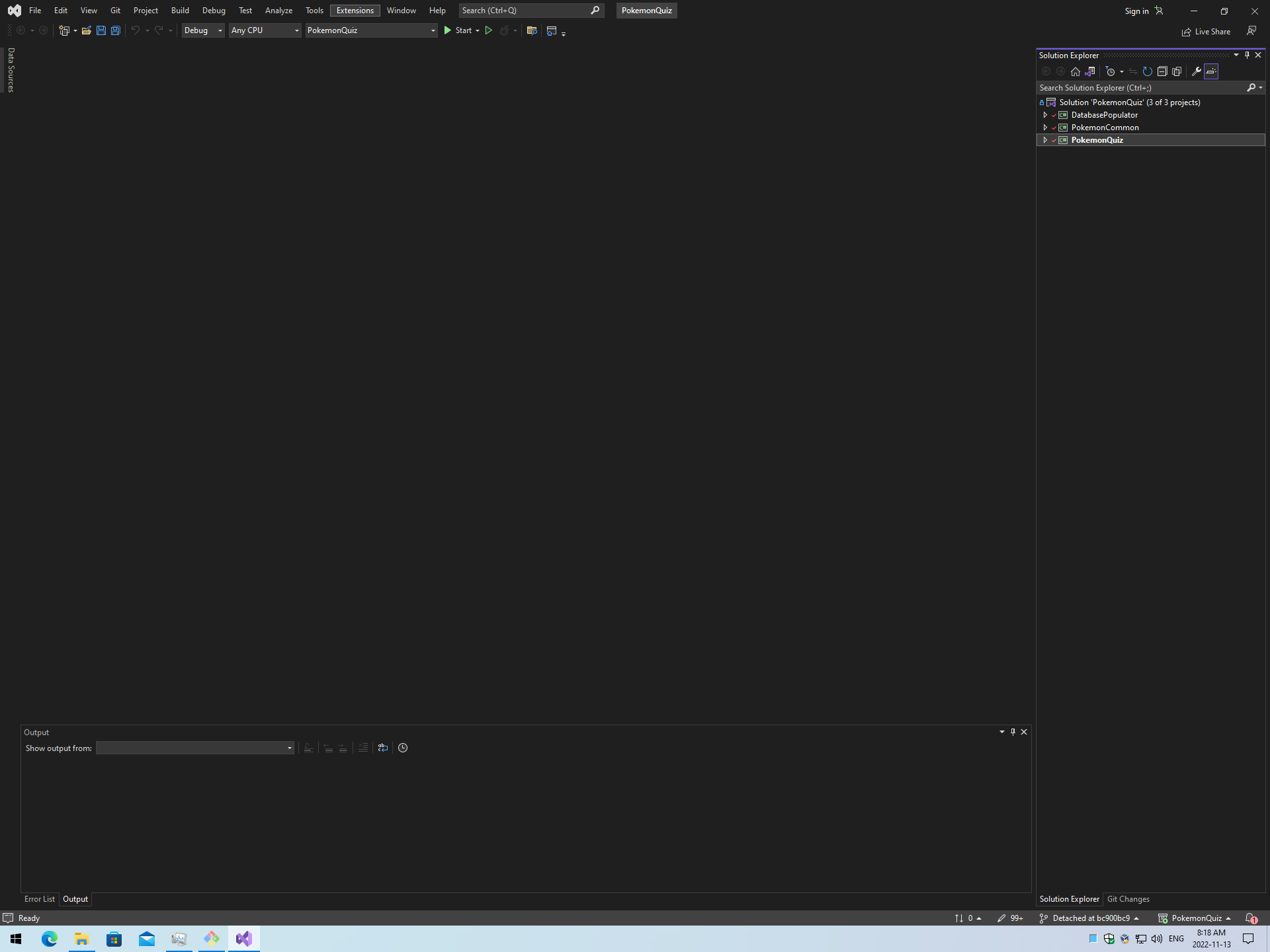Refresh Solution Explorer with the blue arrow icon
Viewport: 1270px width, 952px height.
(1148, 71)
